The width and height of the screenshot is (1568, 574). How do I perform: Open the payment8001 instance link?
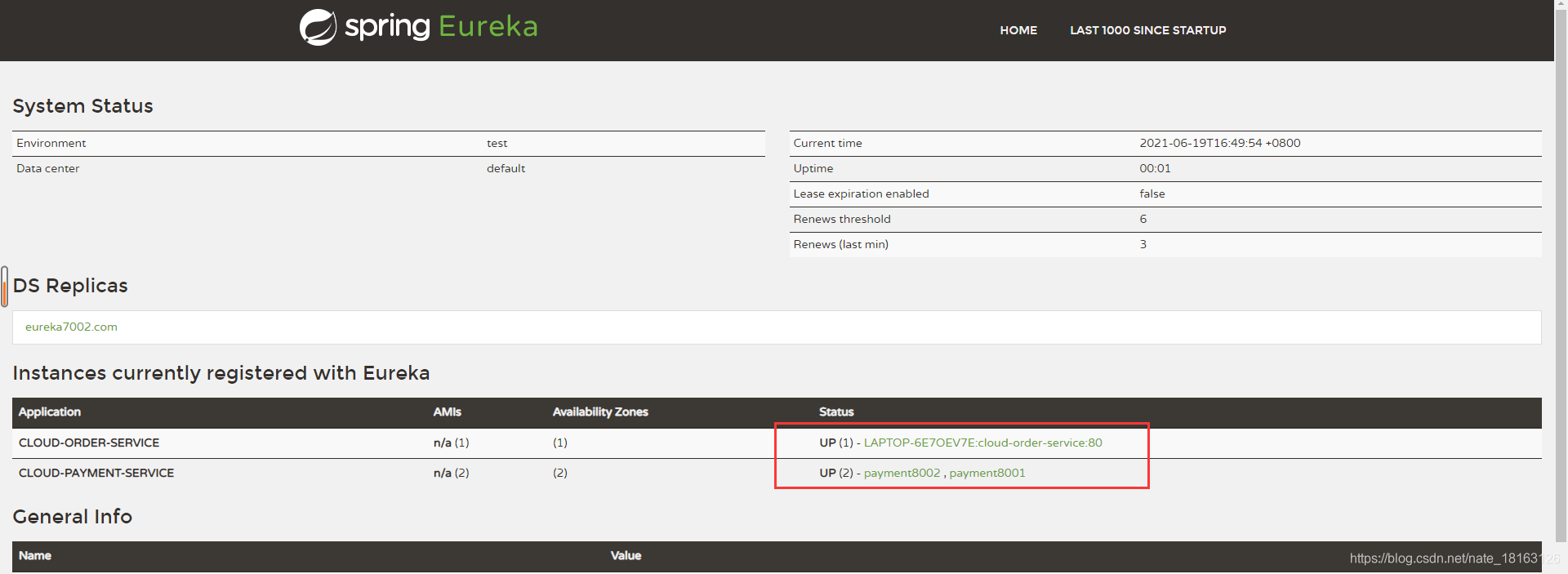pos(987,473)
